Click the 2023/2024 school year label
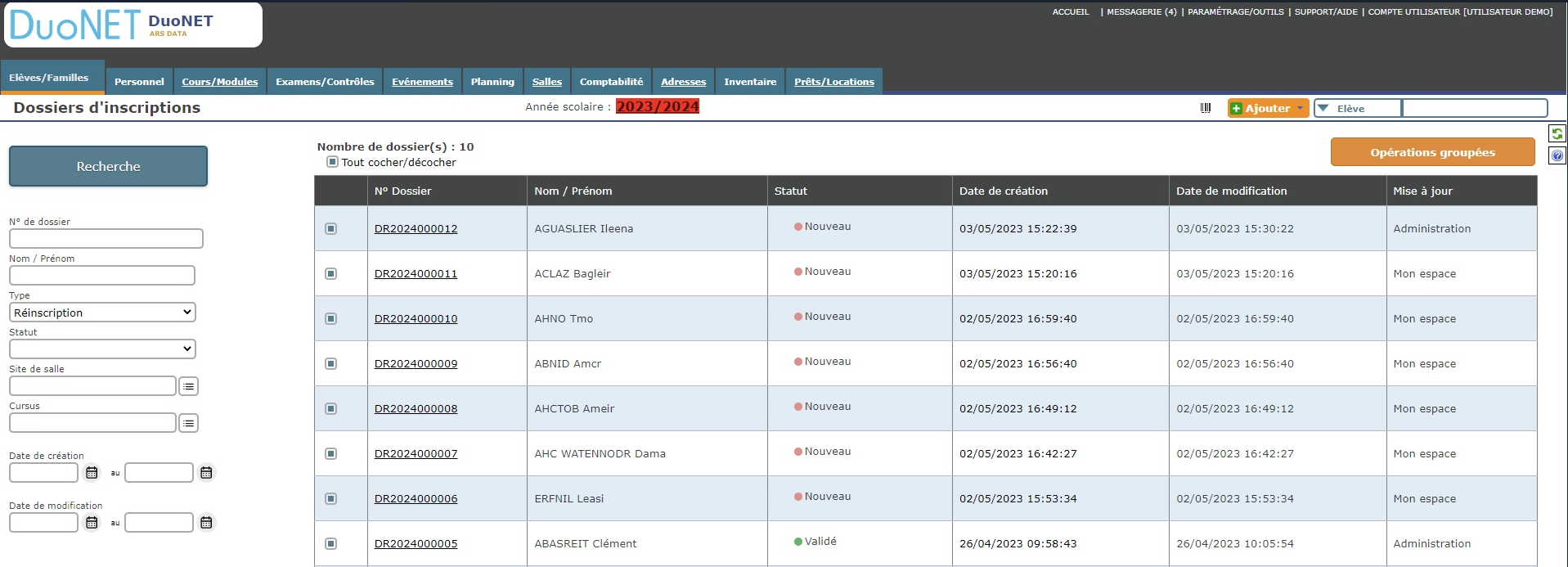This screenshot has height=567, width=1568. tap(658, 106)
